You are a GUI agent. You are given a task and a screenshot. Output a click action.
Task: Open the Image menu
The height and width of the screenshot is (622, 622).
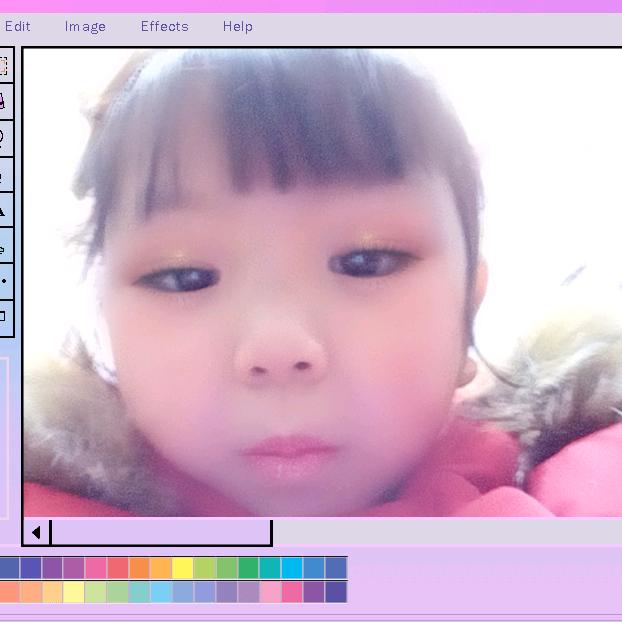click(85, 27)
